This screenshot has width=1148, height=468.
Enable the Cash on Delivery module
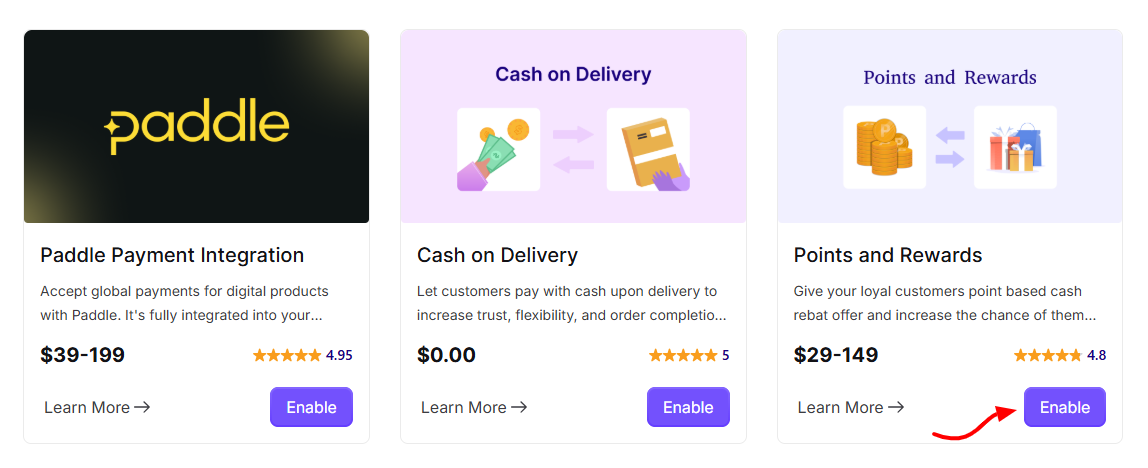pyautogui.click(x=688, y=407)
